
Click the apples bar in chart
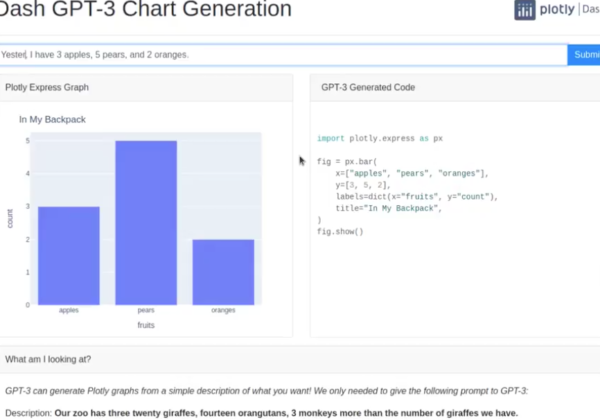click(x=69, y=255)
